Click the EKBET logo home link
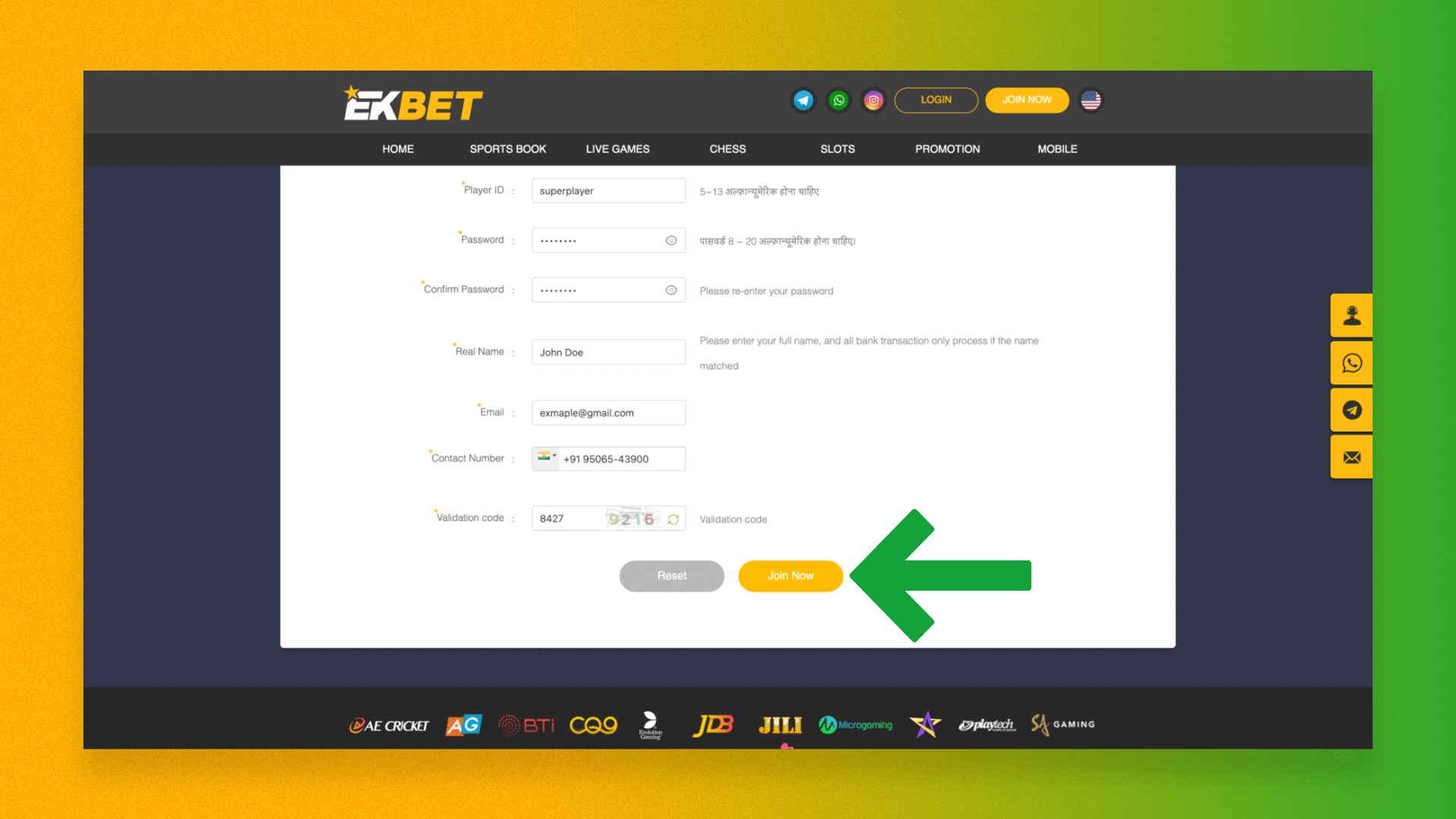The height and width of the screenshot is (819, 1456). [410, 100]
